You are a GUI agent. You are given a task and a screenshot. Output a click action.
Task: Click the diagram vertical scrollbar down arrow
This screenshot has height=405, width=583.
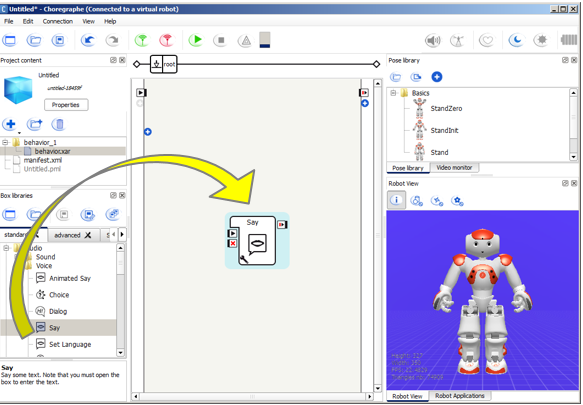click(x=377, y=388)
